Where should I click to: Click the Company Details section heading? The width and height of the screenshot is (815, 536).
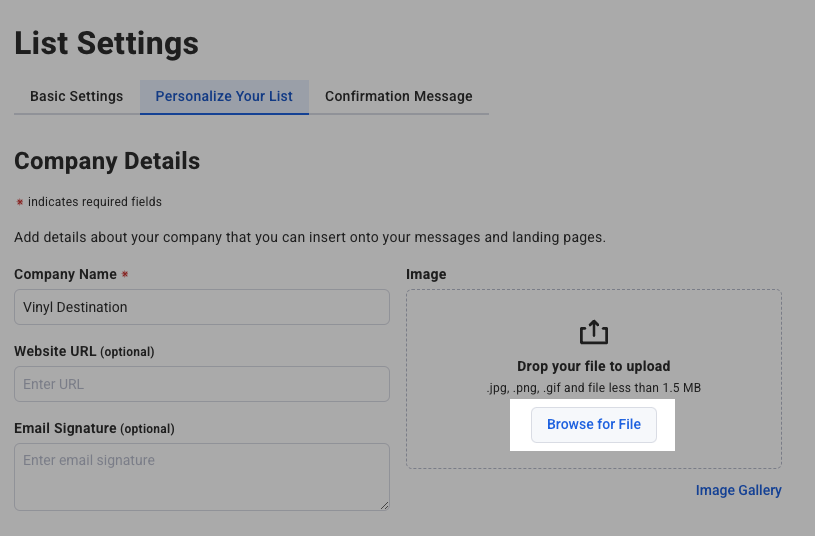107,161
